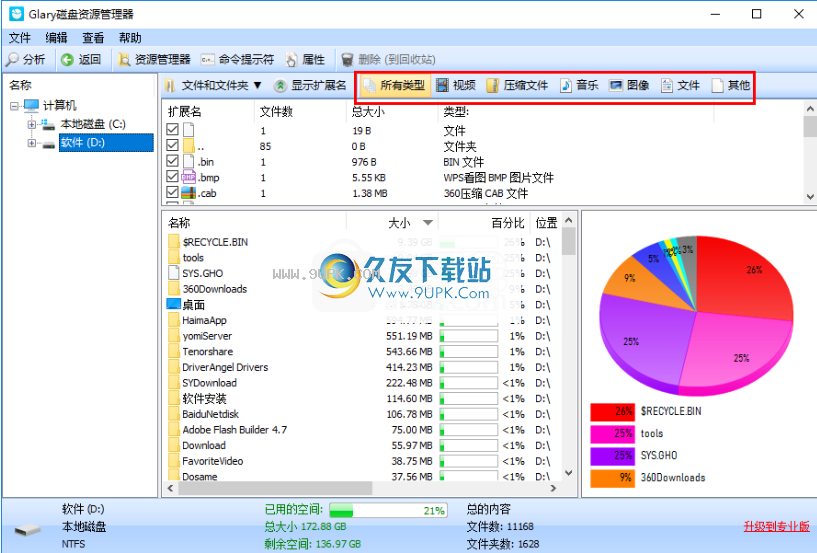Image resolution: width=817 pixels, height=553 pixels.
Task: Open the 编辑 menu
Action: pos(56,38)
